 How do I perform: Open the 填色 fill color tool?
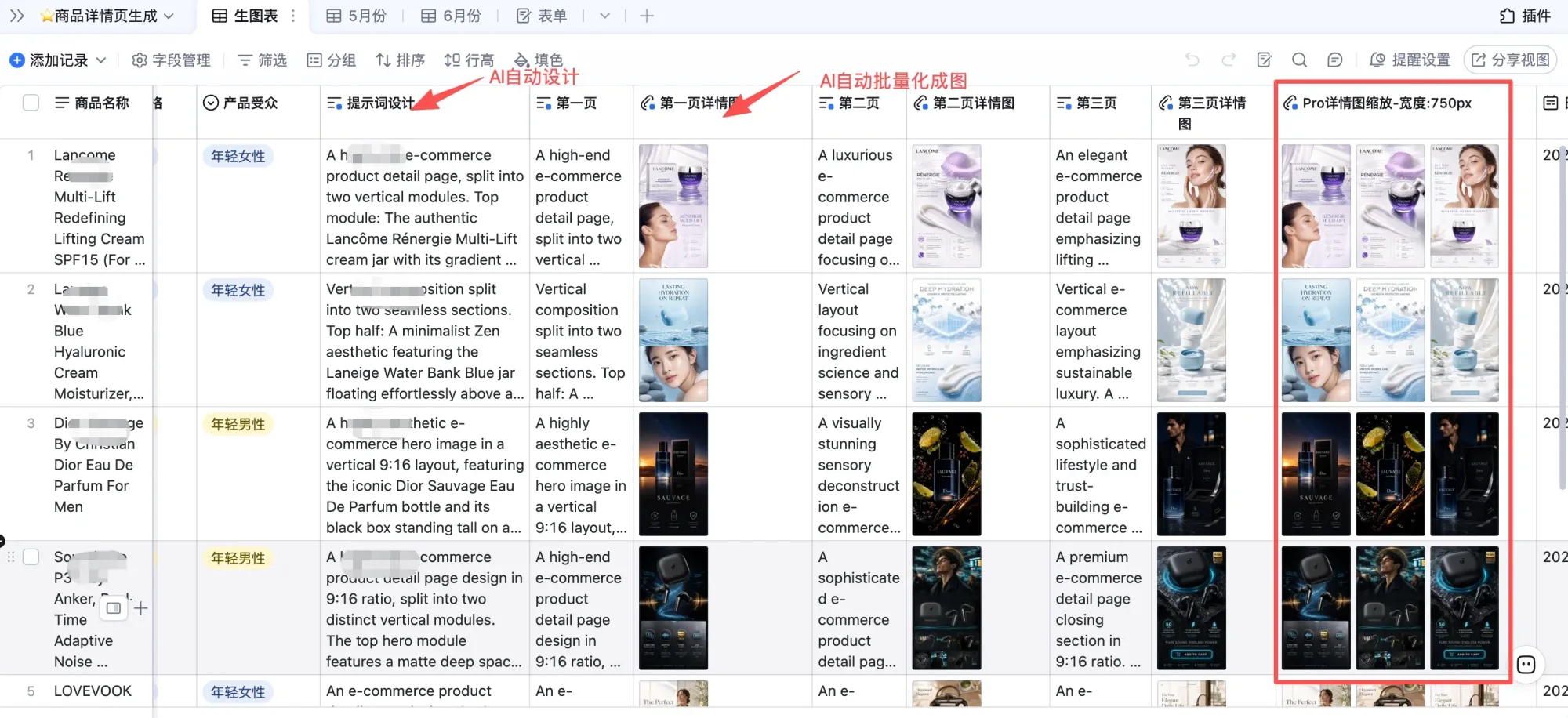pos(539,60)
